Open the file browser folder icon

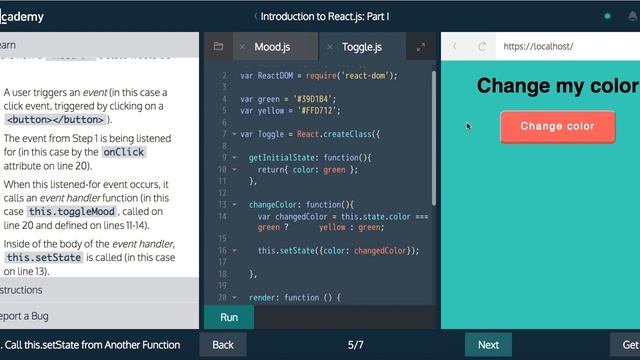tap(218, 46)
